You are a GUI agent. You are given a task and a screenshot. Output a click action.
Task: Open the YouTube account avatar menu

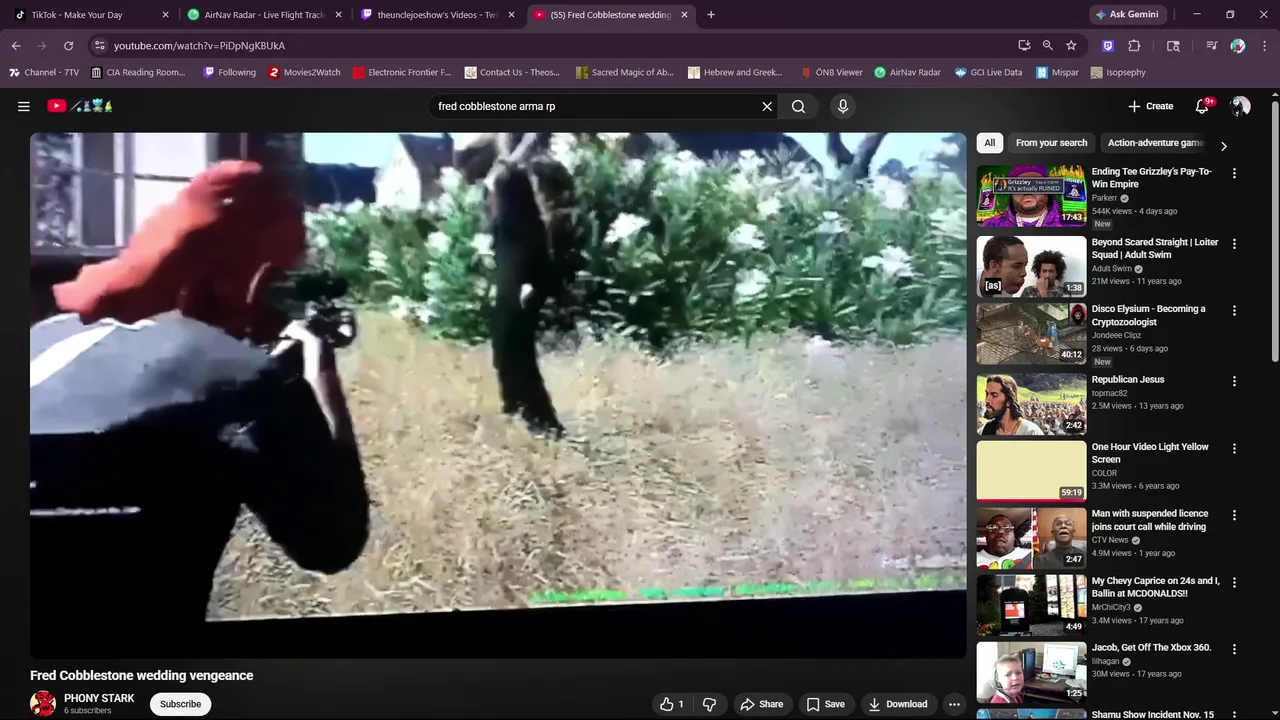(x=1240, y=106)
